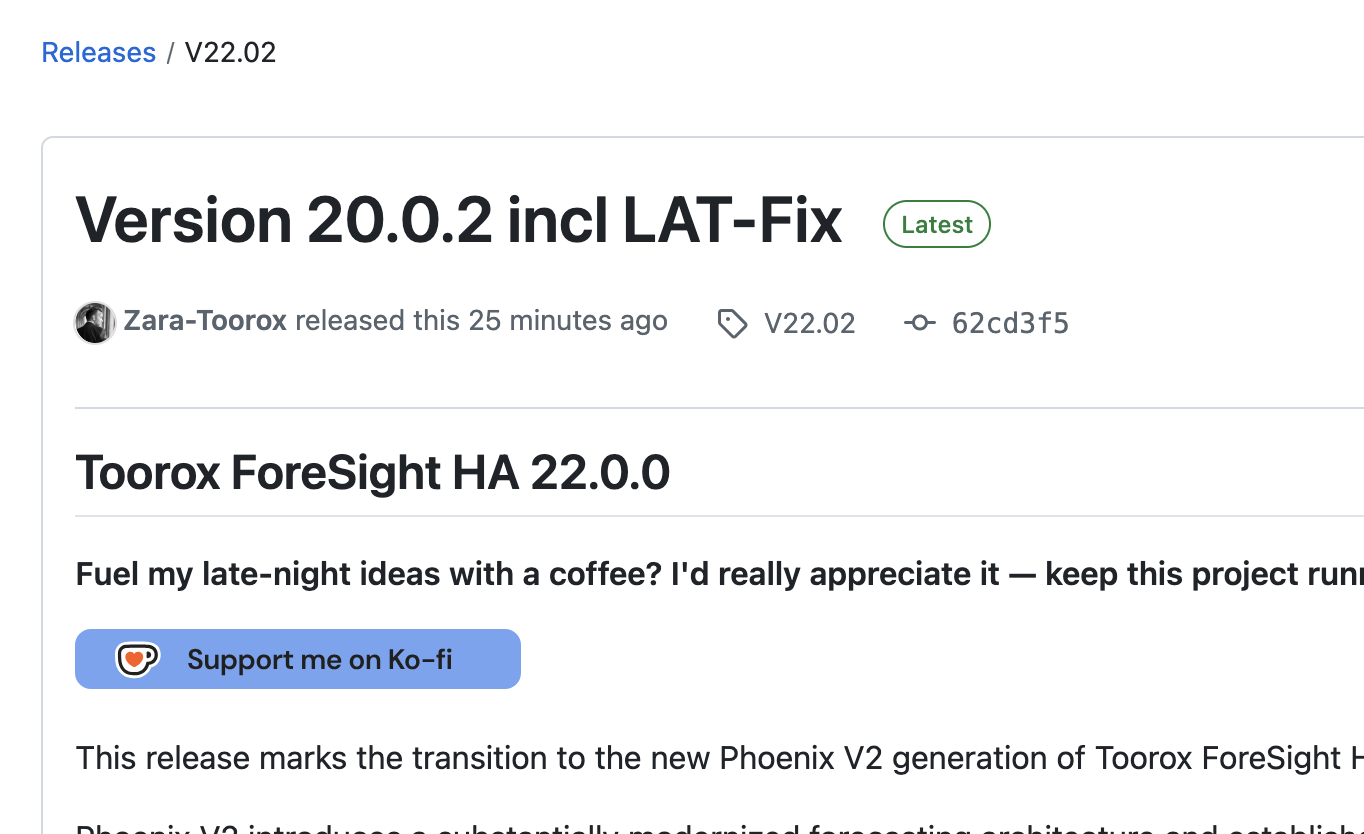Click the partially visible Phoenix V2 introduces line

(719, 826)
